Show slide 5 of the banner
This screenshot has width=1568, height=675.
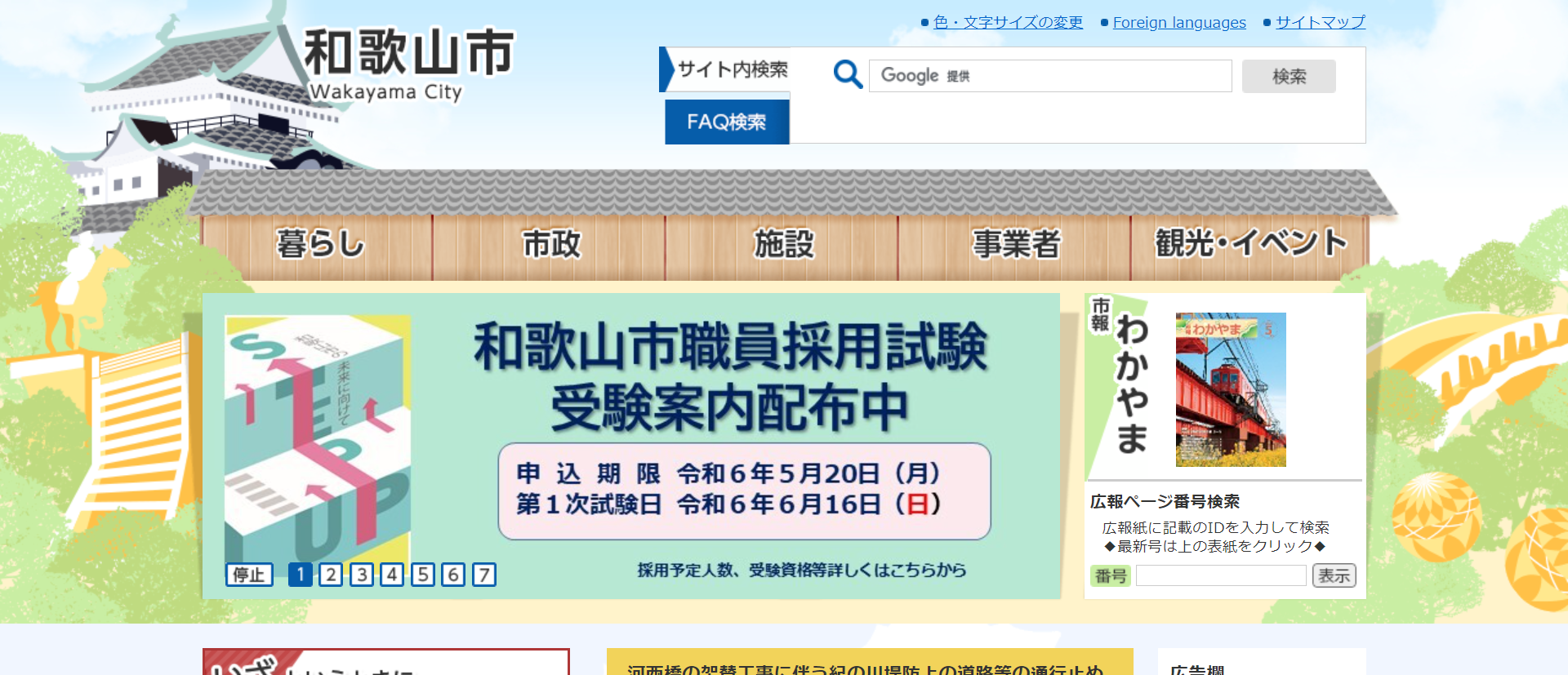[423, 575]
